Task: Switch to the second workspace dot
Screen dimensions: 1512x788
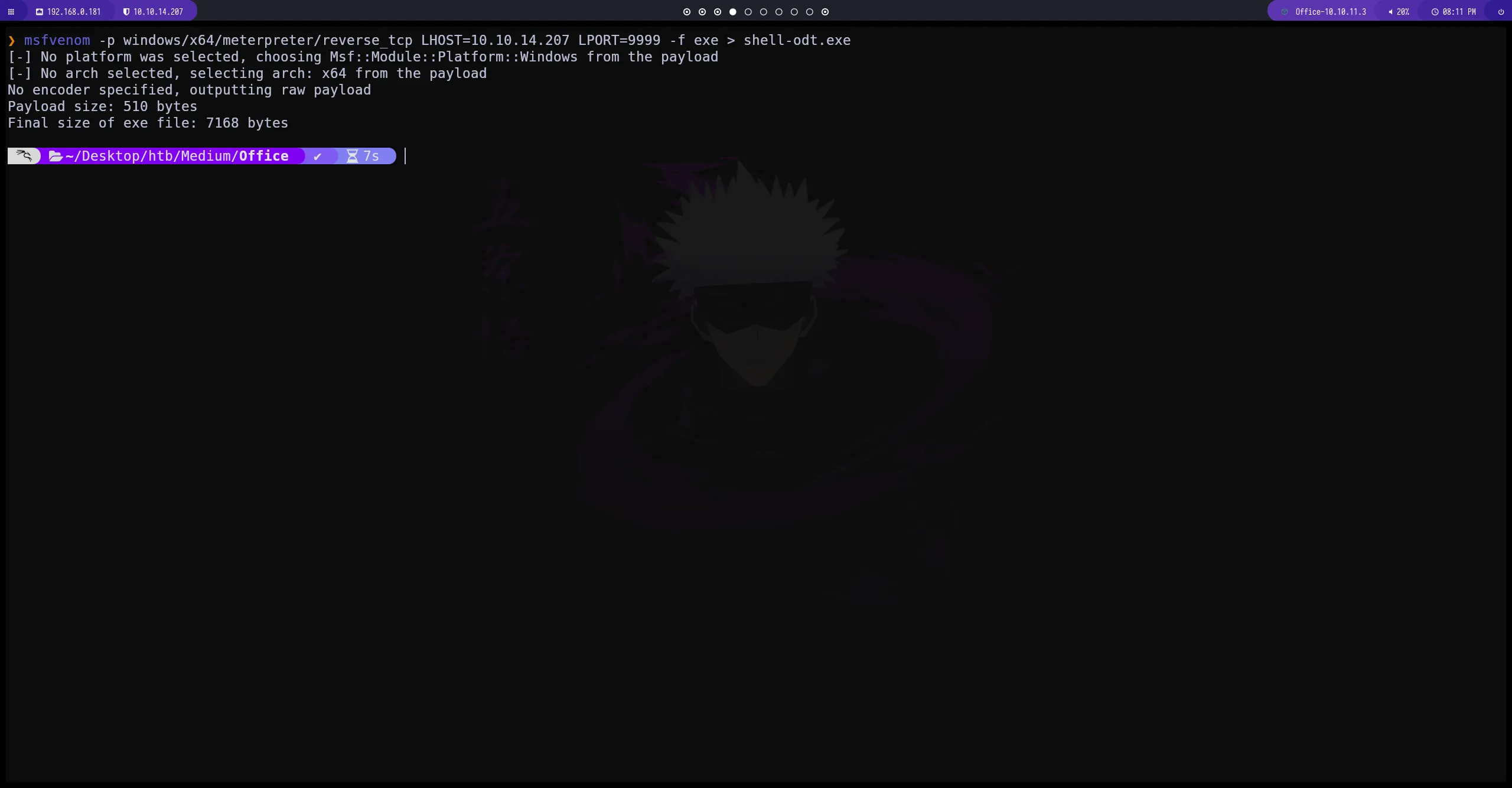Action: click(x=702, y=12)
